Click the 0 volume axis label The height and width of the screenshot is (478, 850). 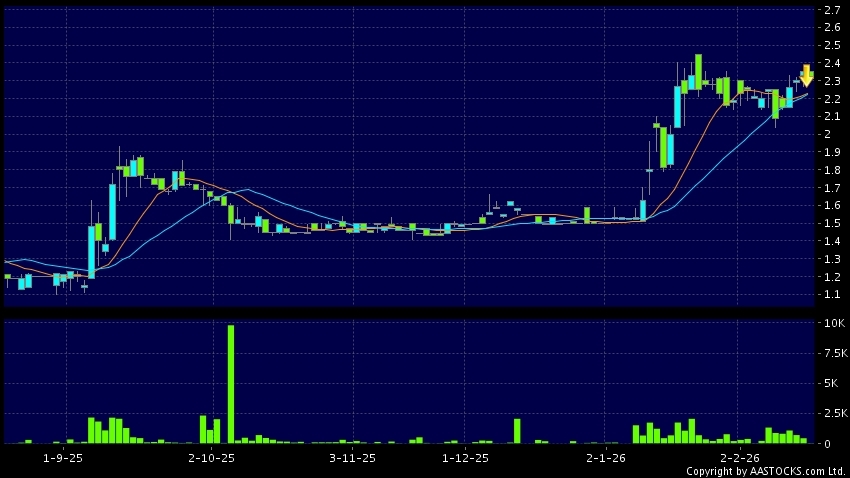(x=827, y=443)
